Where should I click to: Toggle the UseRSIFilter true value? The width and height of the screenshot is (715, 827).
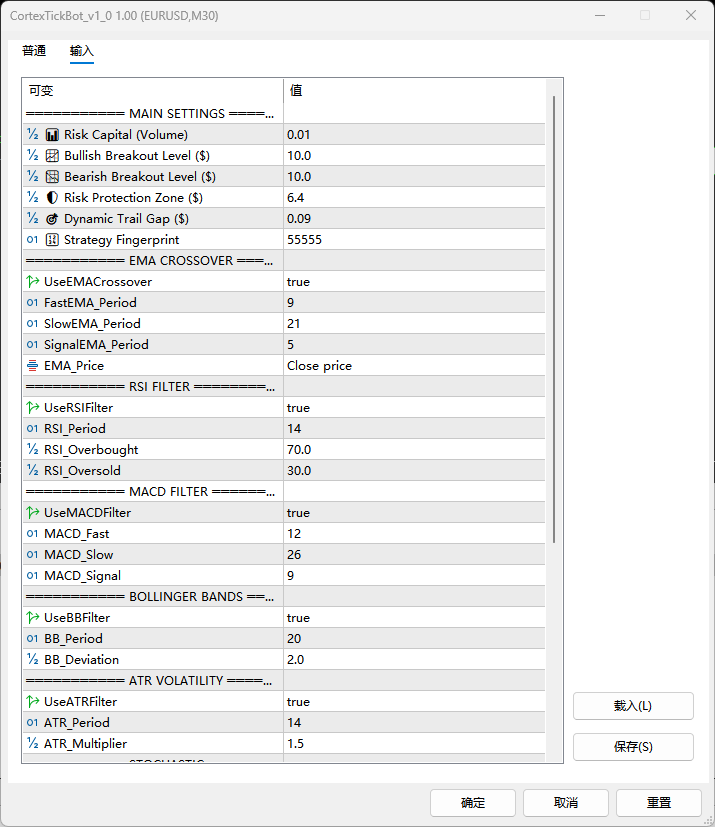click(x=298, y=408)
